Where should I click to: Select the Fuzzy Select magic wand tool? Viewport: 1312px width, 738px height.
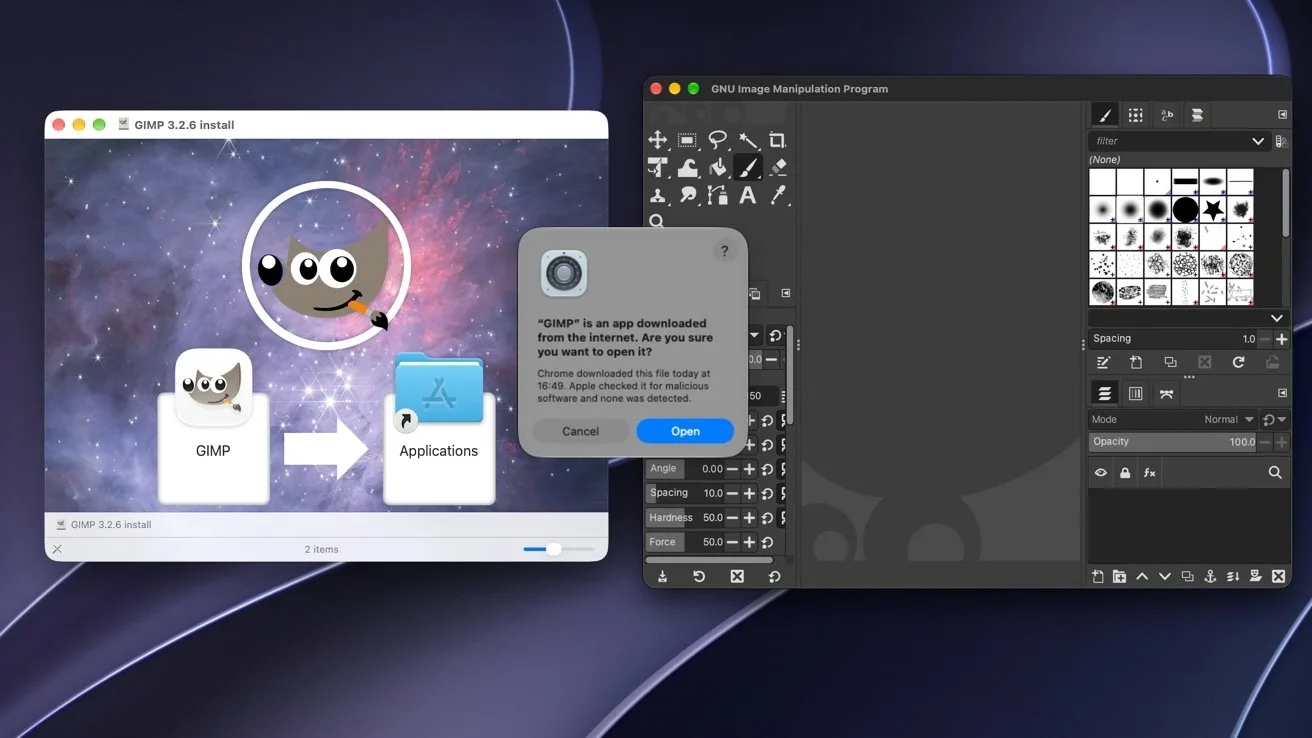(747, 140)
